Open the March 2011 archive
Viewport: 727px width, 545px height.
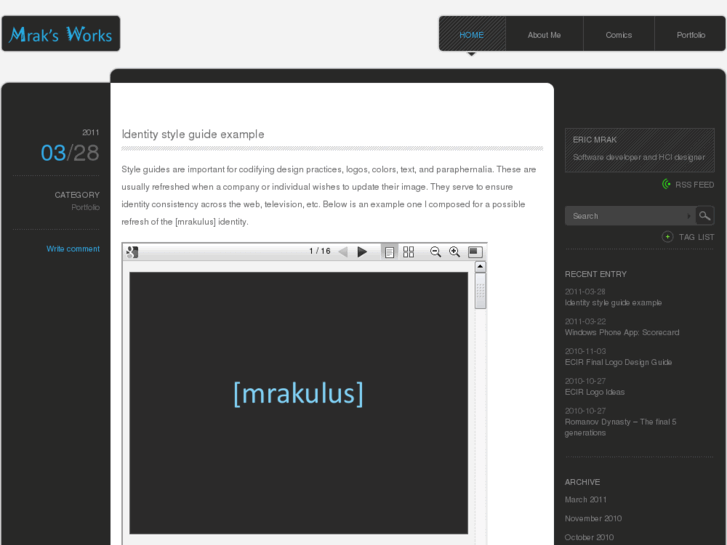[586, 500]
